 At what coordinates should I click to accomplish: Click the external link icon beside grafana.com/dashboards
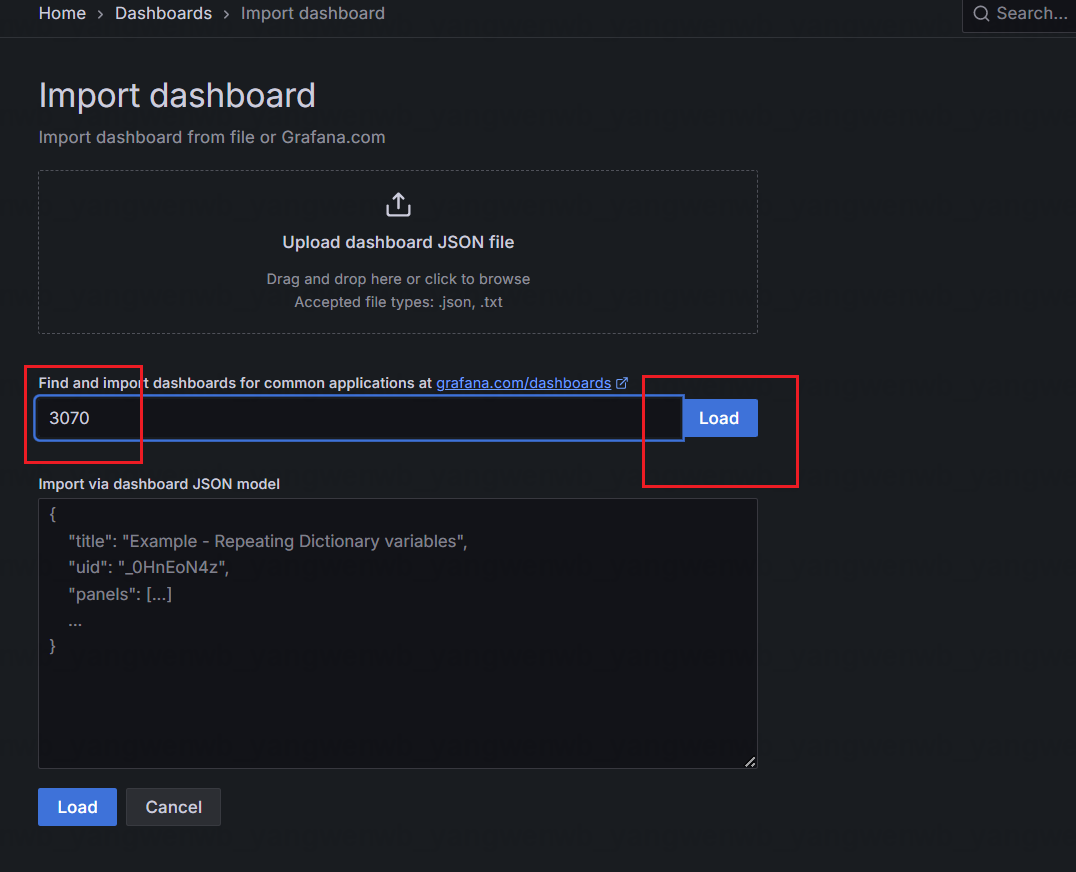pyautogui.click(x=622, y=383)
